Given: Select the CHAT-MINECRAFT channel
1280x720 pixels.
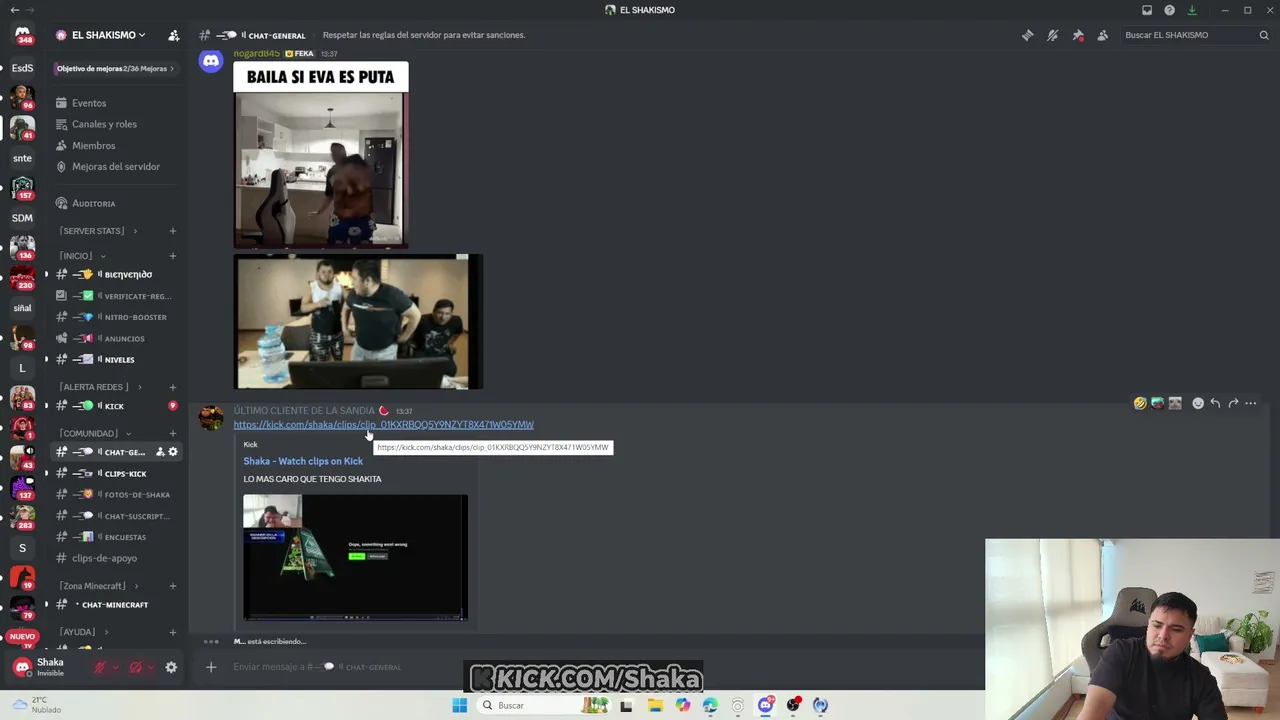Looking at the screenshot, I should [x=116, y=605].
